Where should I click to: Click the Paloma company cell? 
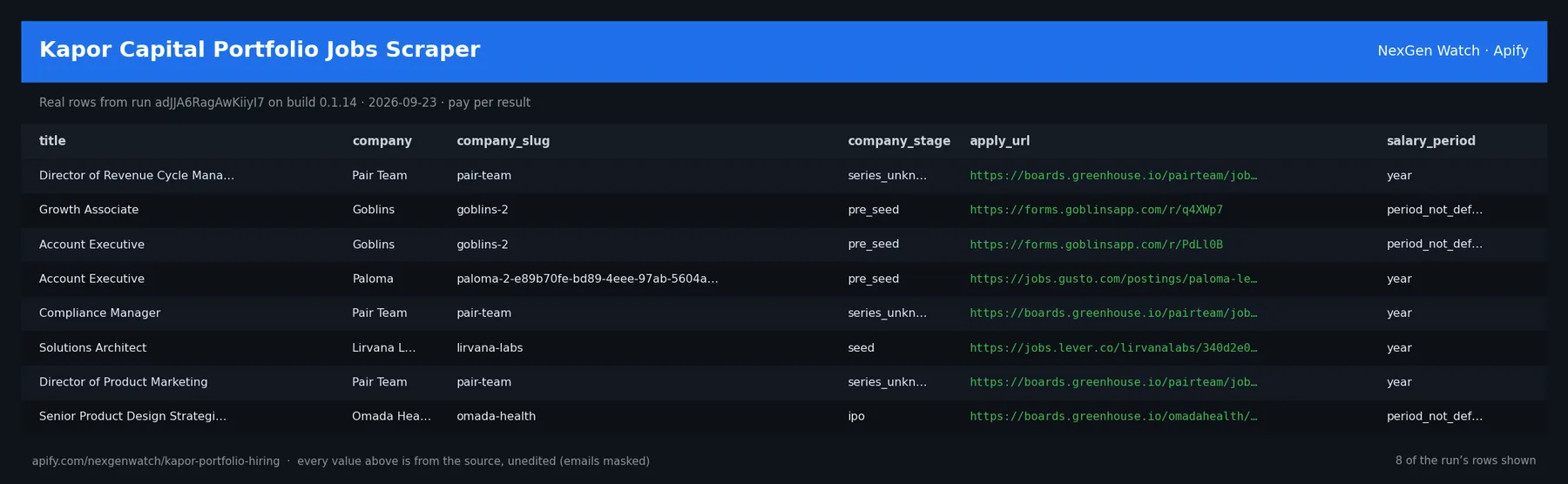373,279
